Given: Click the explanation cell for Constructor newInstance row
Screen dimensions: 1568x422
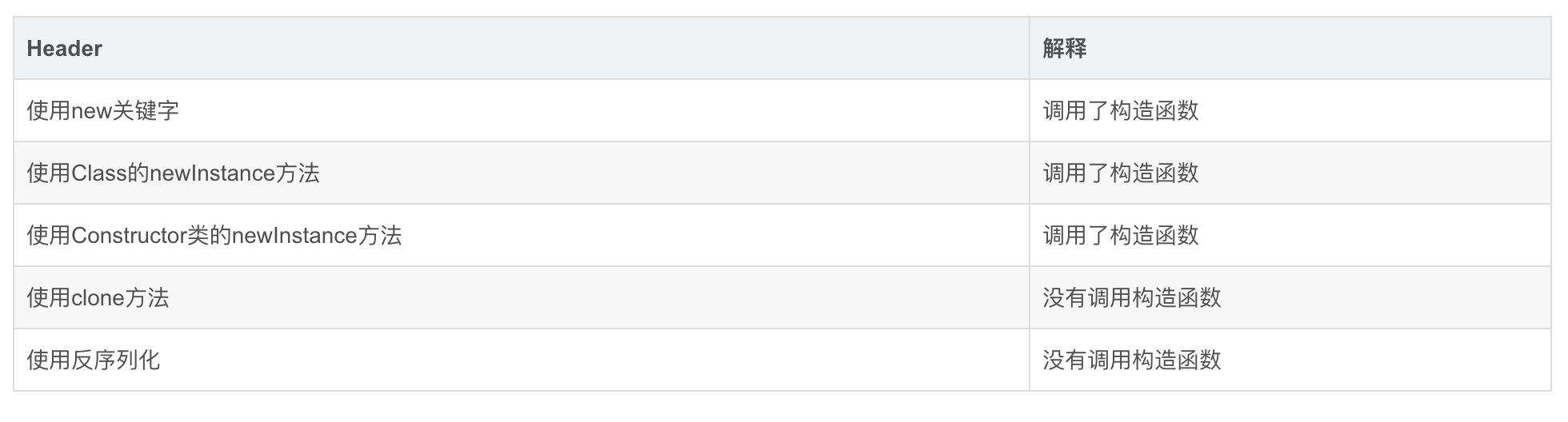Looking at the screenshot, I should coord(1120,235).
